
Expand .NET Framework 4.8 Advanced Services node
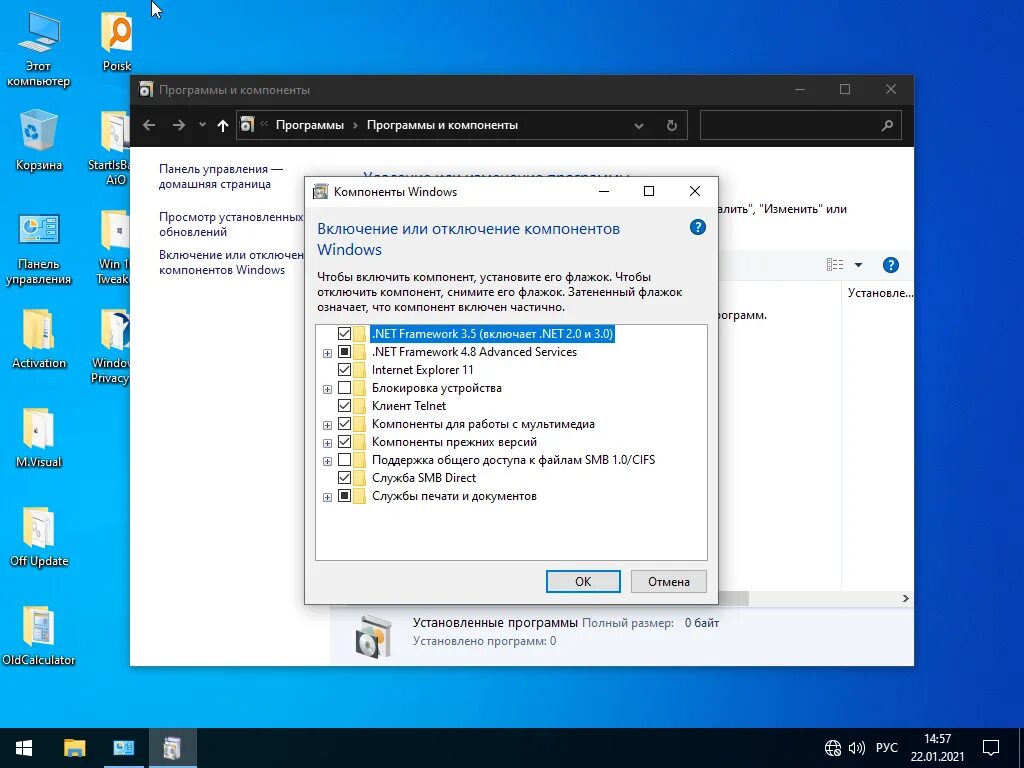[x=327, y=353]
